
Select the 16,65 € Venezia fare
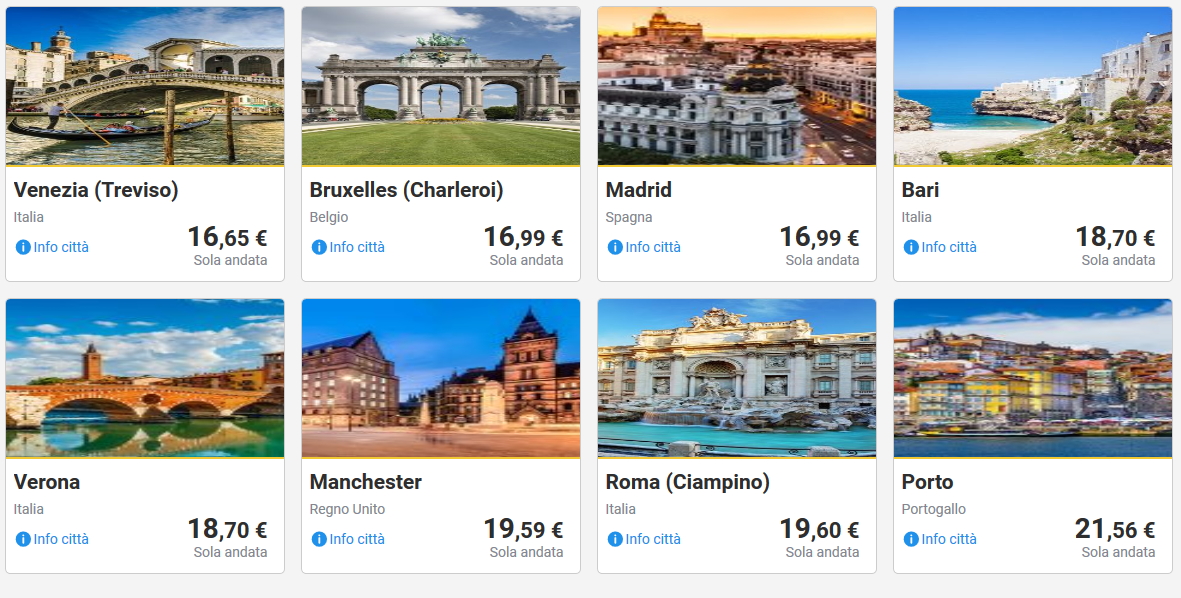pos(227,238)
